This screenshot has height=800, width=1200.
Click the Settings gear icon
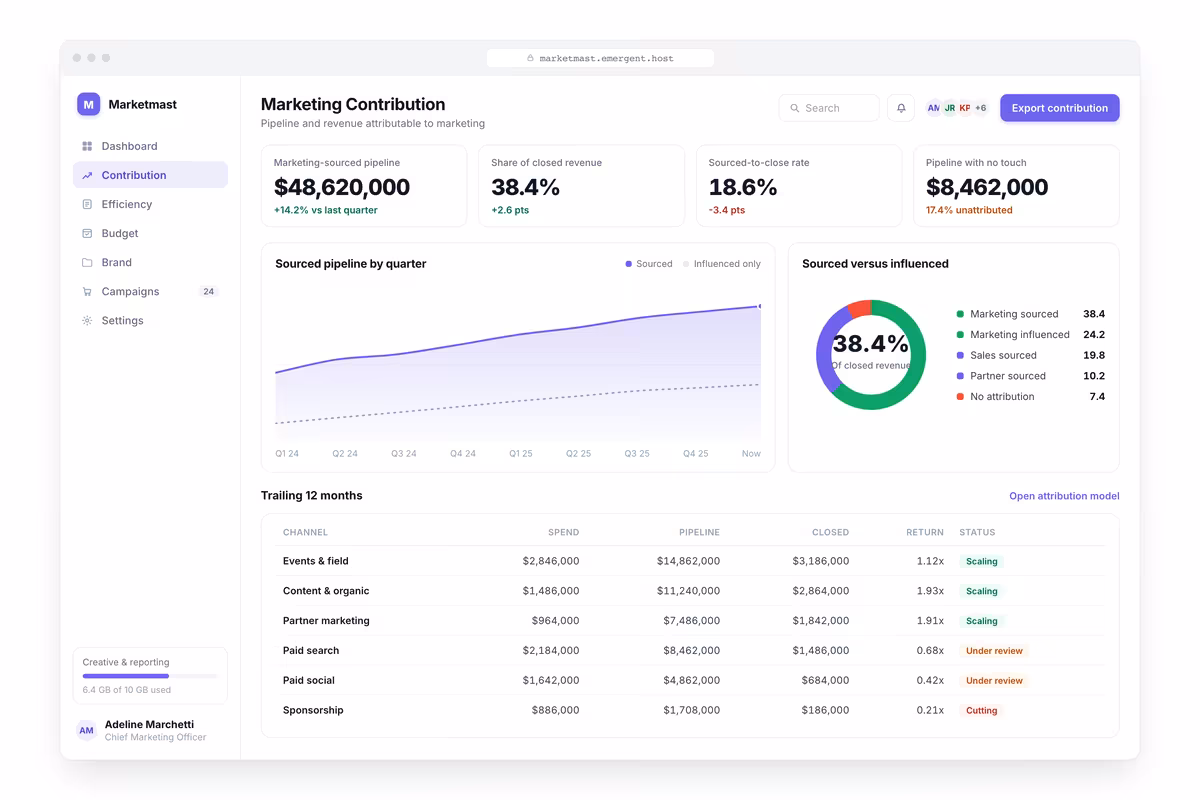click(x=87, y=320)
